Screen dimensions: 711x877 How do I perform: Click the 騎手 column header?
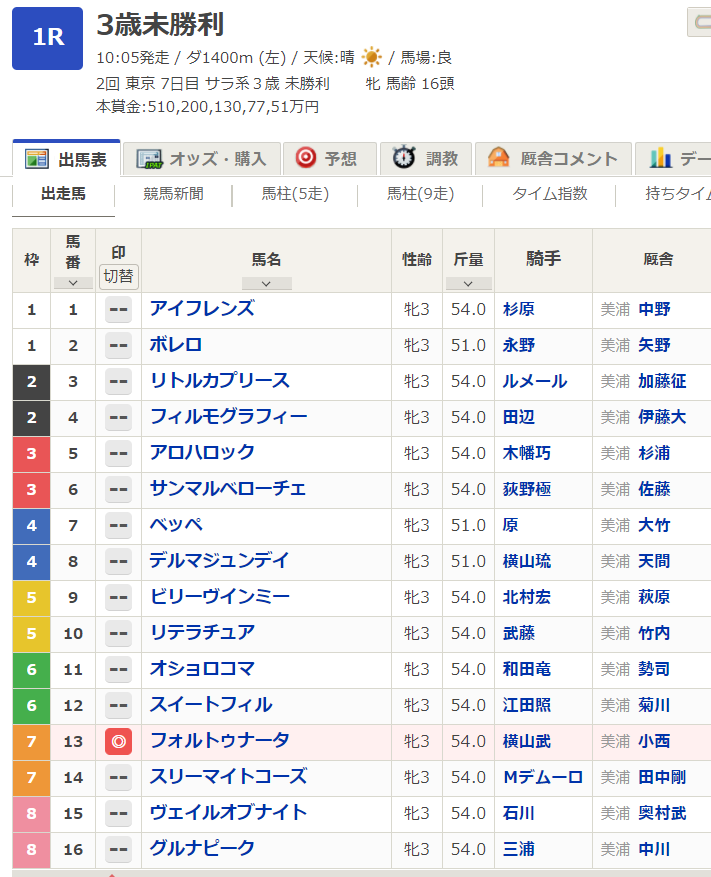click(x=543, y=260)
